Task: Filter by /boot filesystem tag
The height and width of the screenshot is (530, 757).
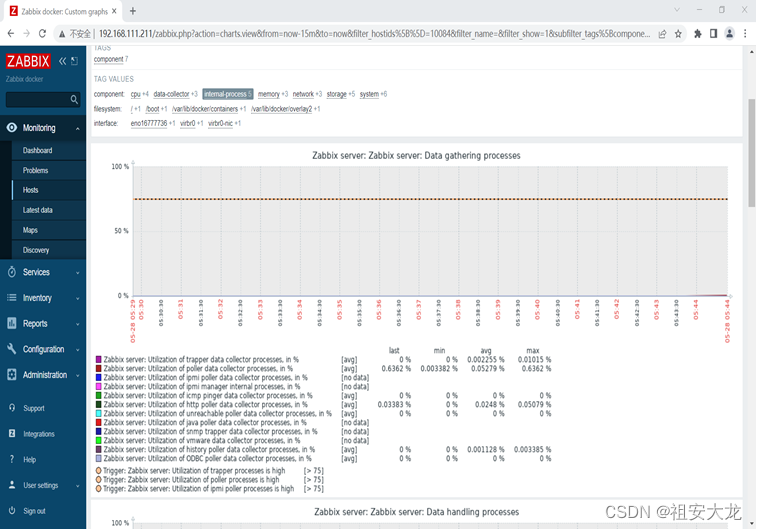Action: coord(153,109)
